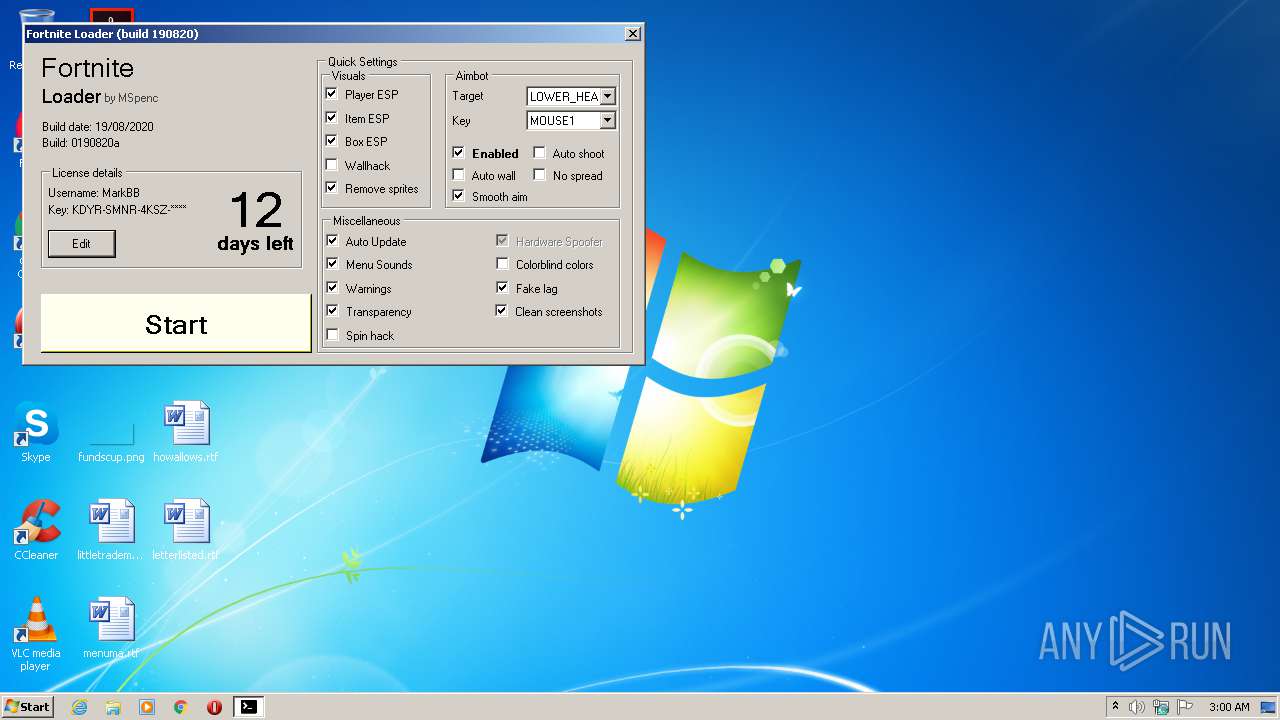Enable the Auto shoot checkbox

[539, 153]
